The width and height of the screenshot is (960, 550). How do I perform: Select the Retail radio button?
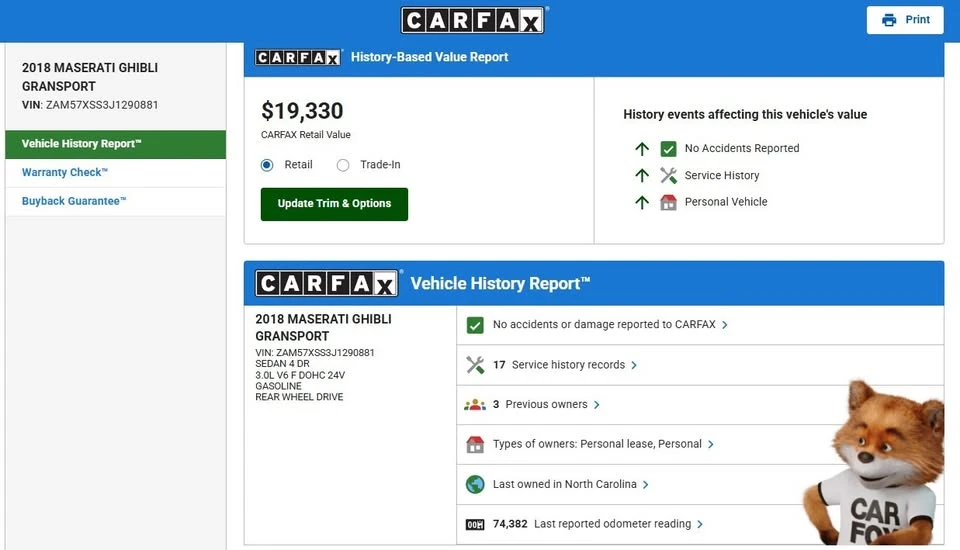pyautogui.click(x=267, y=165)
